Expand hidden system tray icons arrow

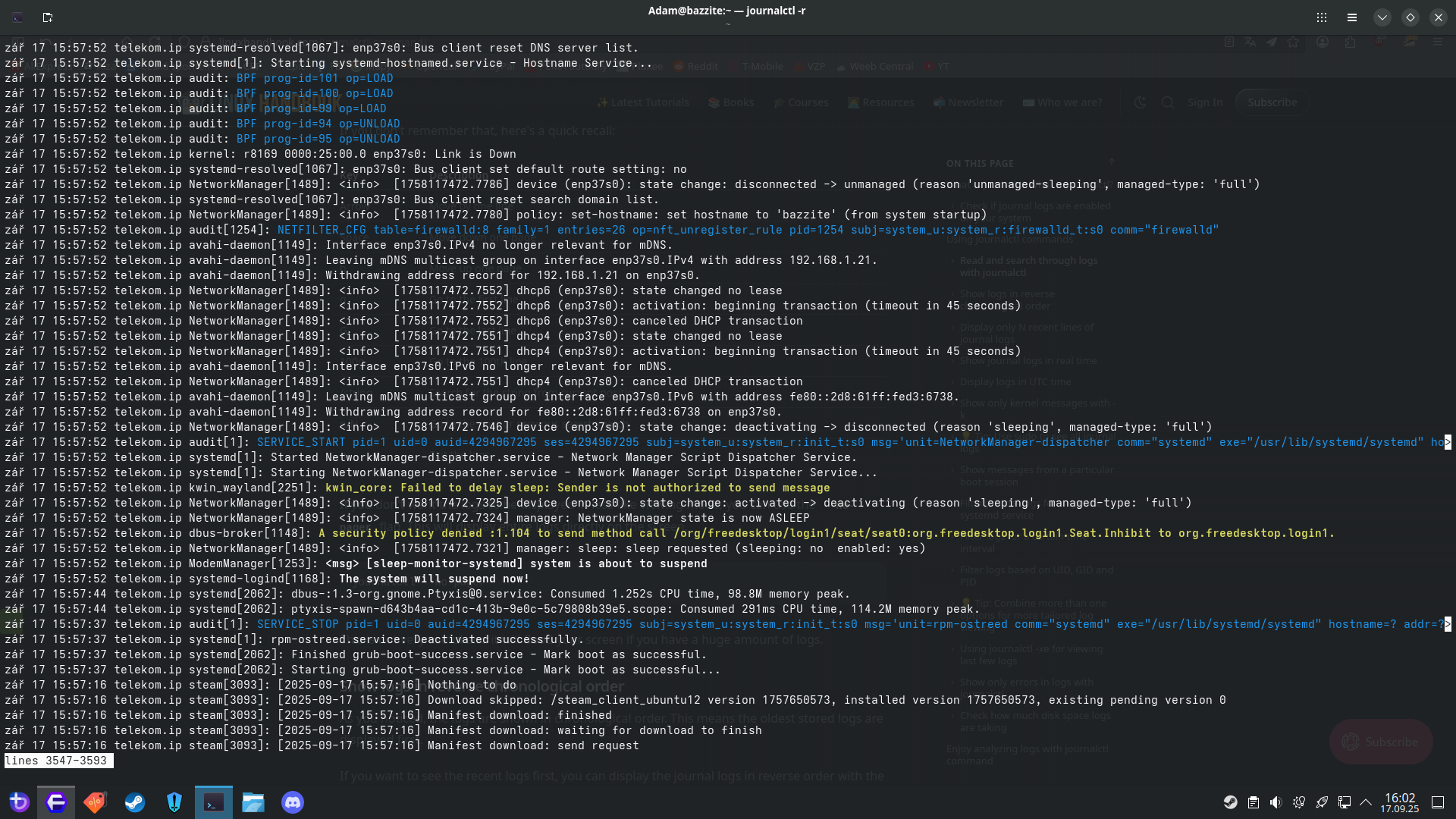[1366, 802]
